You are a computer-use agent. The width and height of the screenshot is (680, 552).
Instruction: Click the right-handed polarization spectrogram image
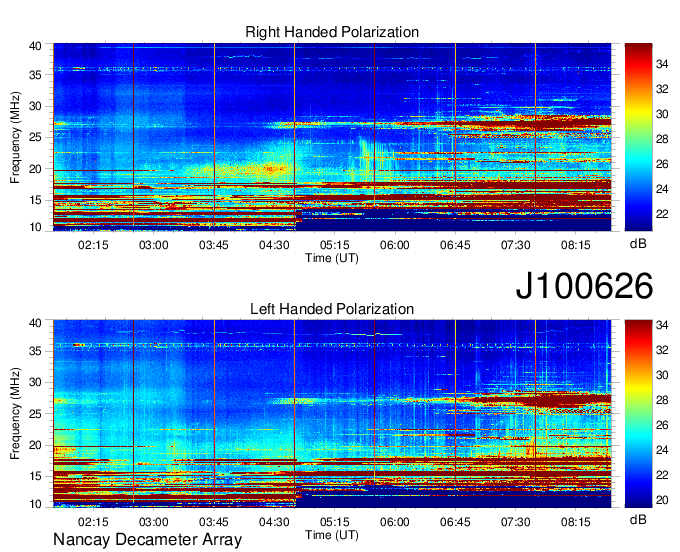click(332, 137)
